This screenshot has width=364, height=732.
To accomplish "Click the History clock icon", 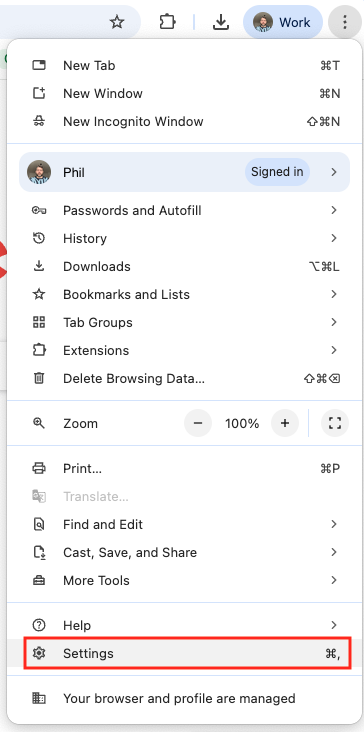I will coord(39,239).
